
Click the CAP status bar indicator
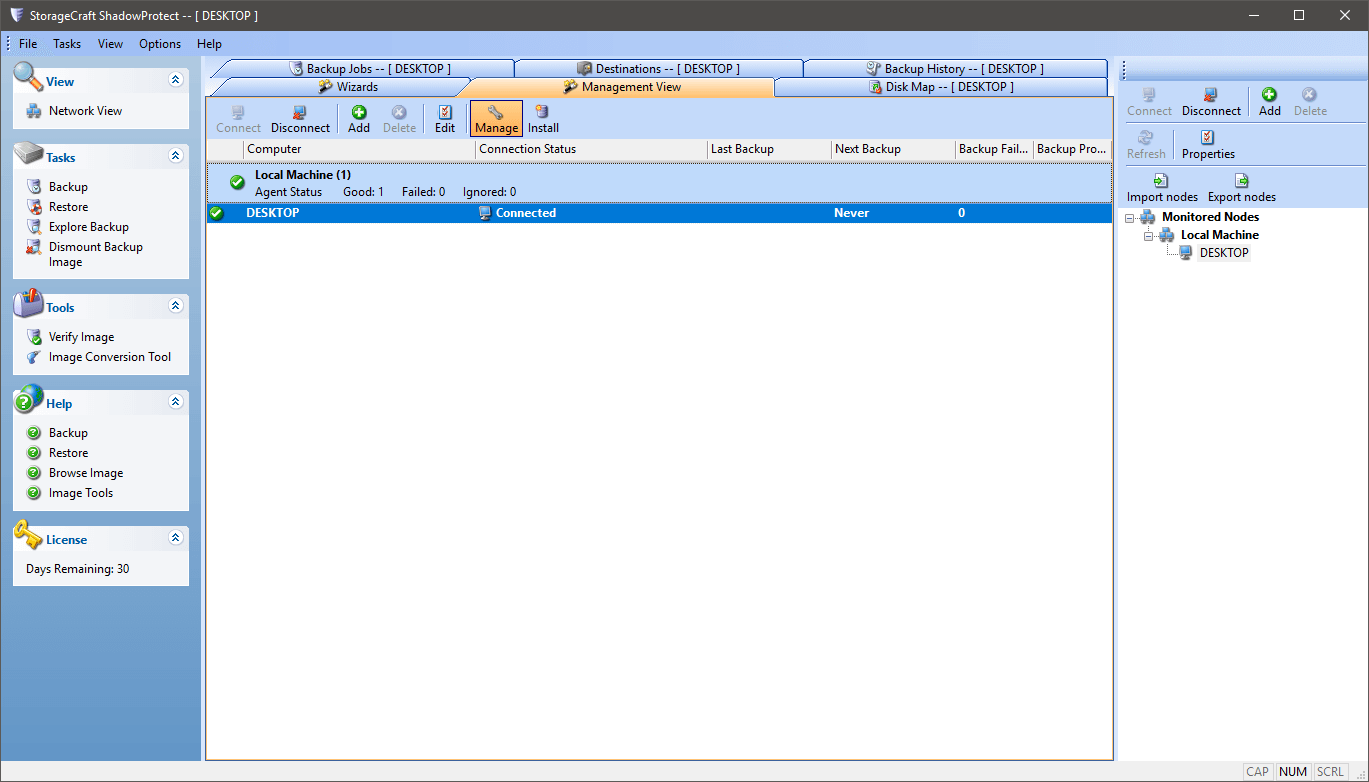pos(1258,772)
